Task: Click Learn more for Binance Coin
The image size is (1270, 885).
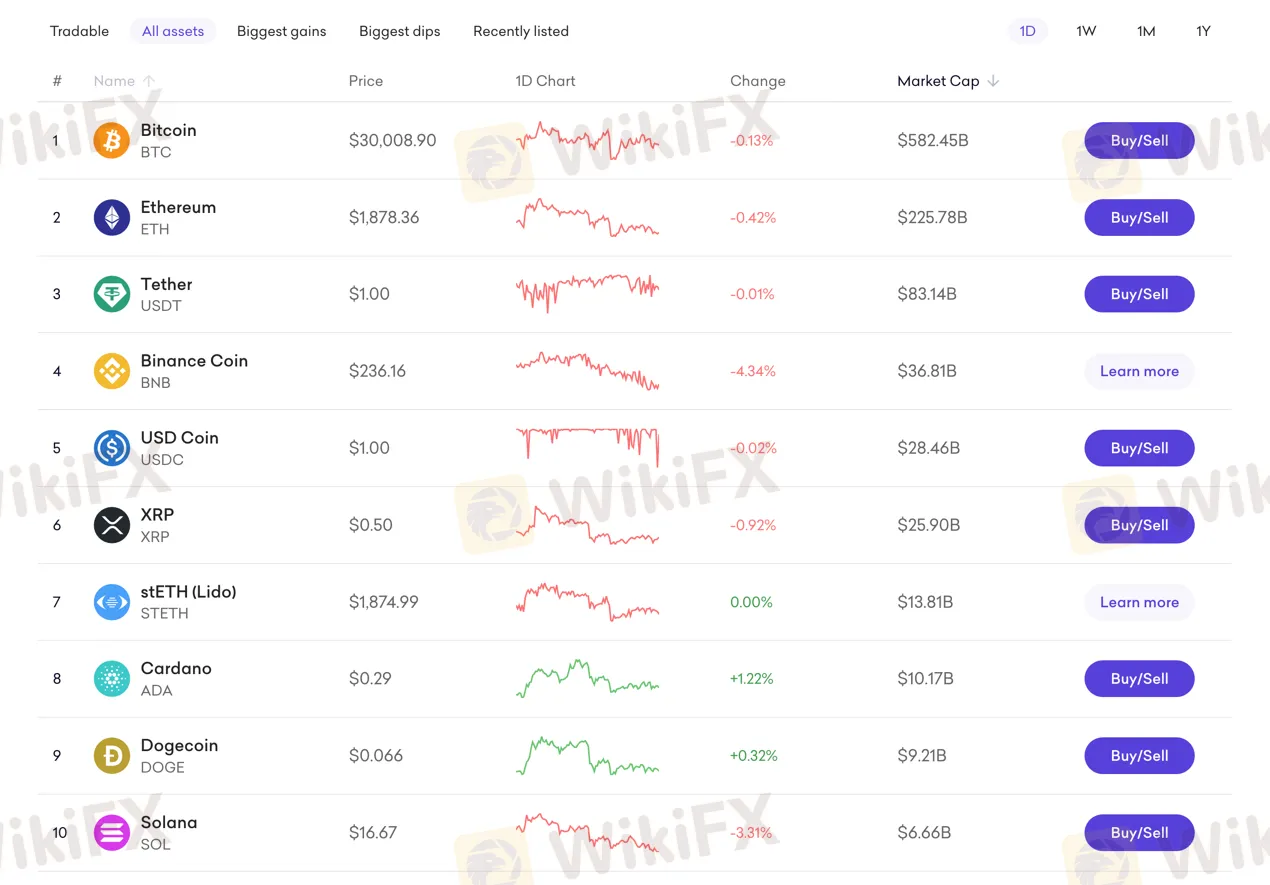Action: tap(1139, 371)
